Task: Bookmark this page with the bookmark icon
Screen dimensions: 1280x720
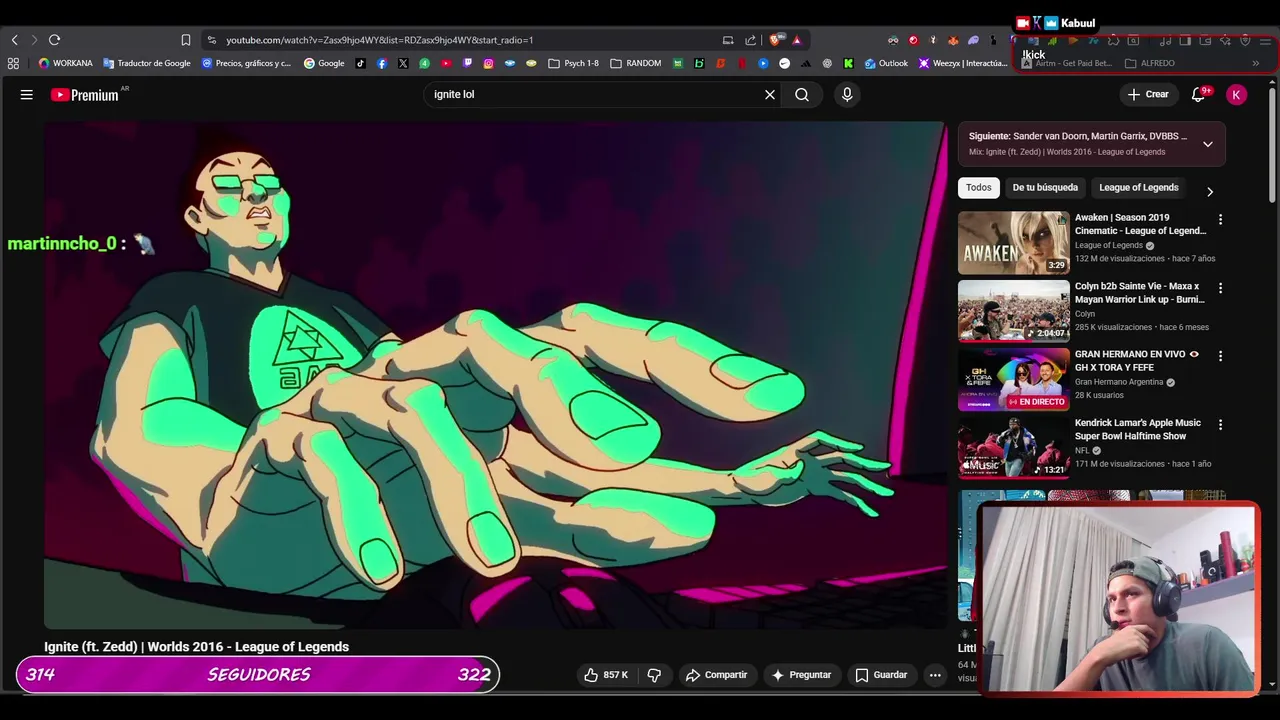Action: [185, 40]
